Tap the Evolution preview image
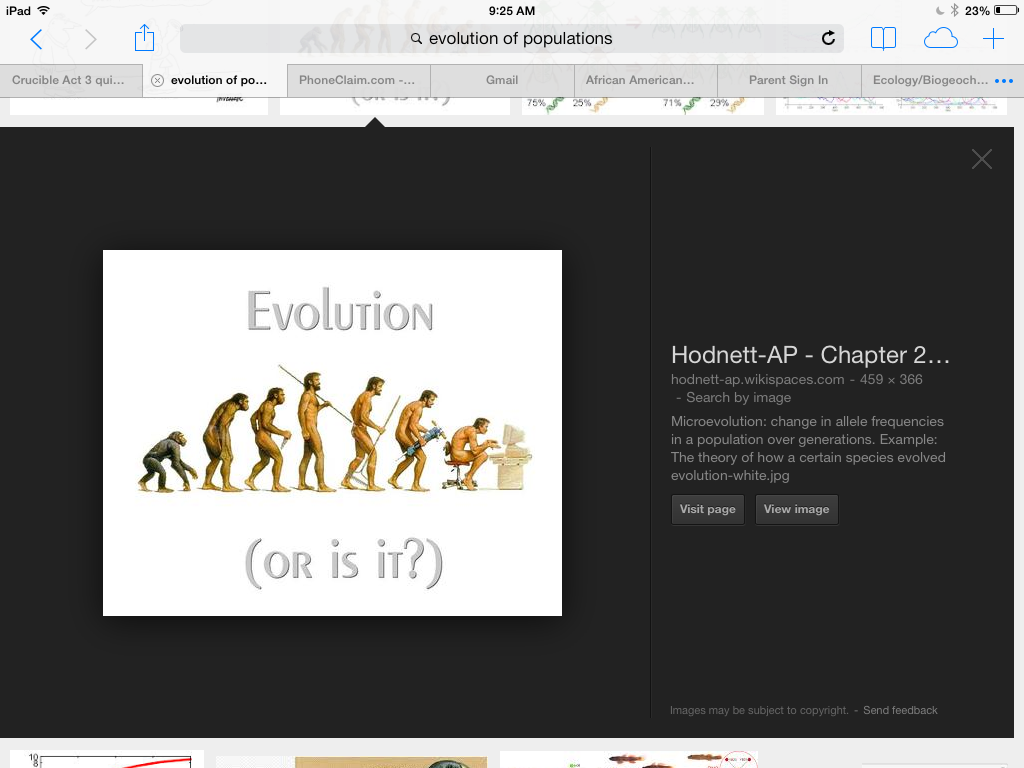 point(332,432)
